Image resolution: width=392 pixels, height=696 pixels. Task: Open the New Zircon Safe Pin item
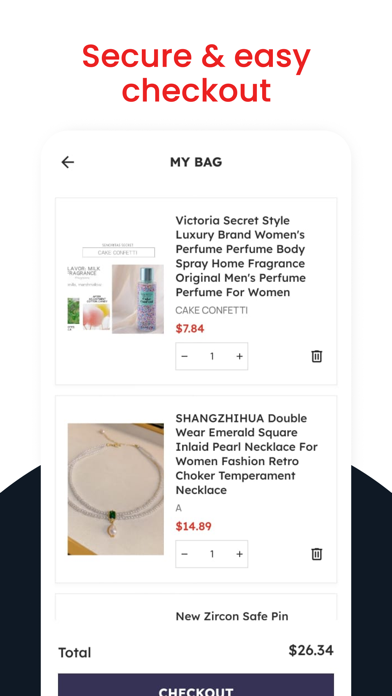coord(232,616)
